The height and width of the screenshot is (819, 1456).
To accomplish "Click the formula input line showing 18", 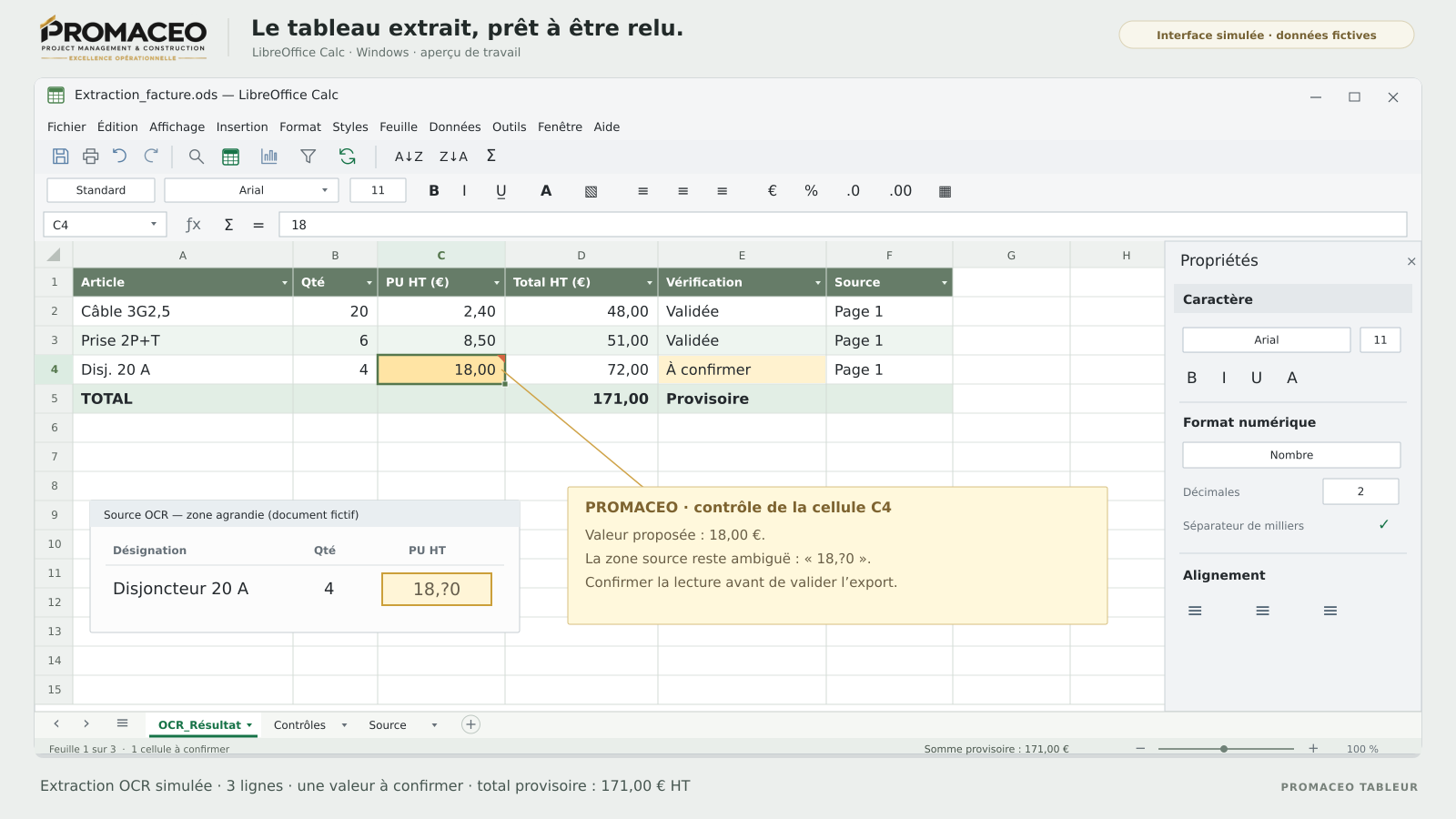I will click(843, 225).
